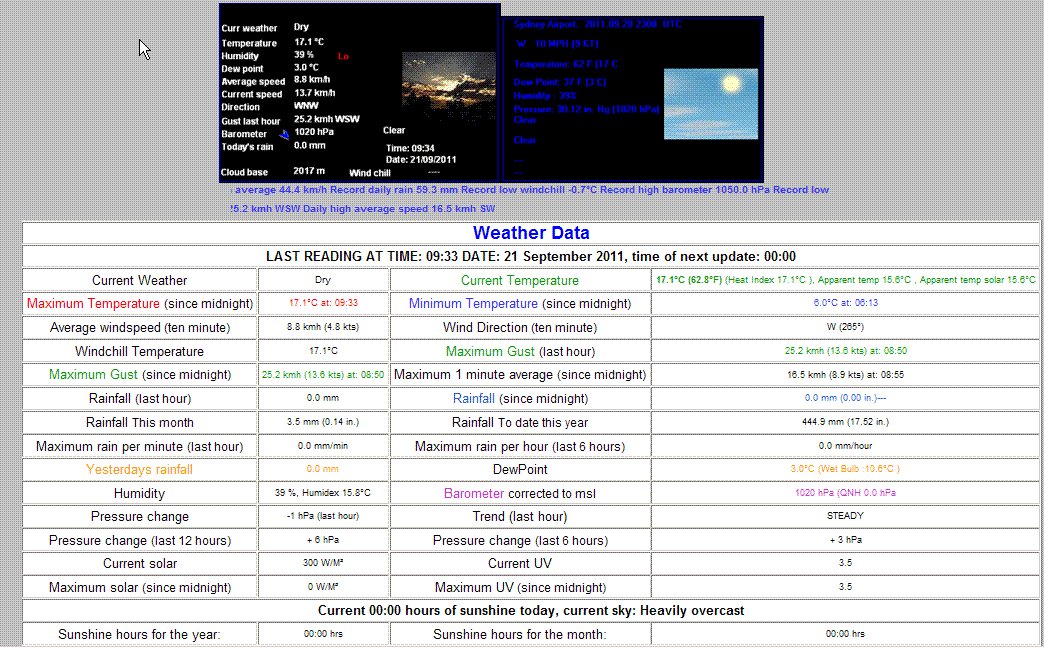The width and height of the screenshot is (1044, 648).
Task: Click the '16.5 kmh (8.9 kts) at: 08:55' value
Action: click(x=846, y=375)
